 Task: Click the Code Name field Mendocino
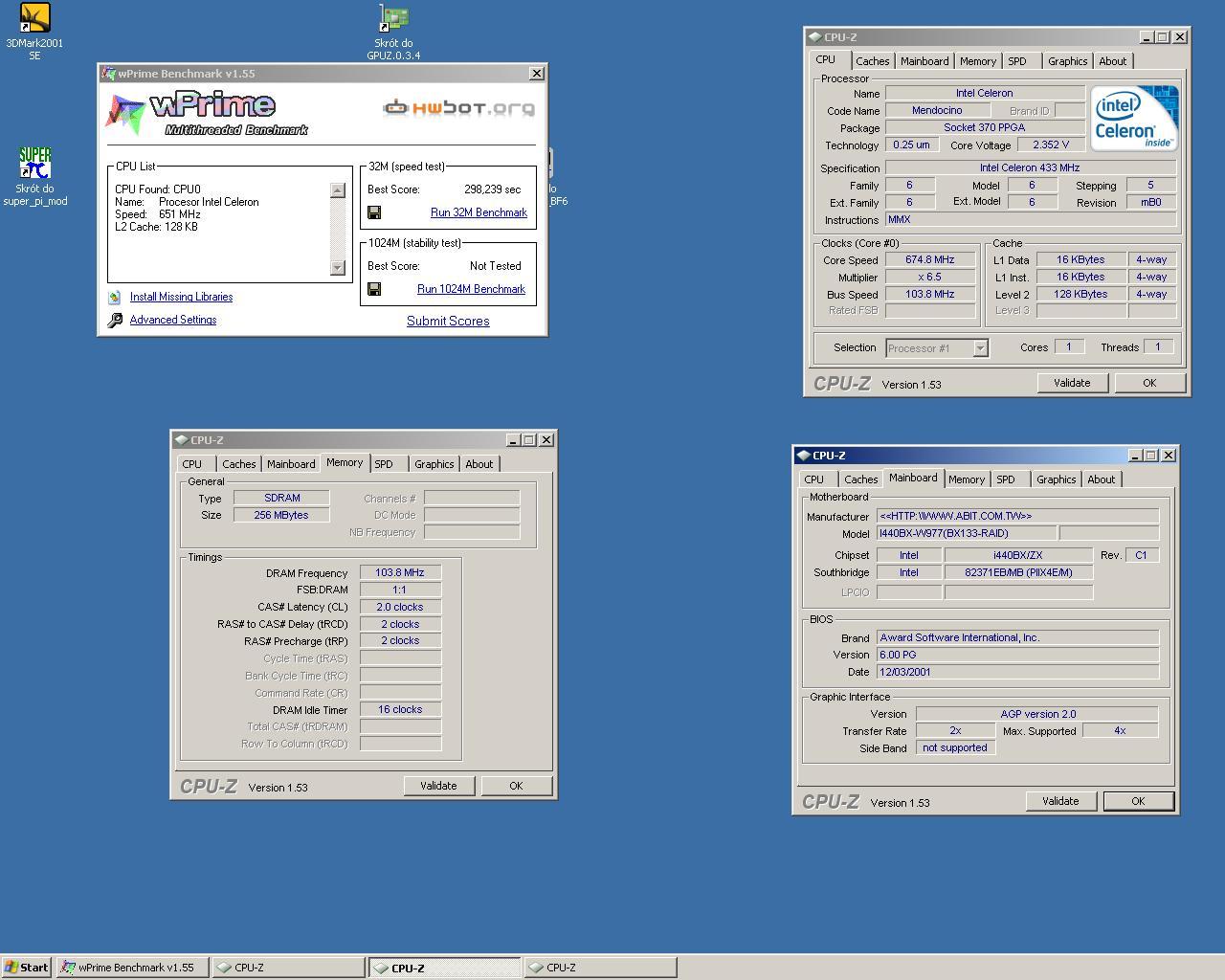pyautogui.click(x=937, y=111)
